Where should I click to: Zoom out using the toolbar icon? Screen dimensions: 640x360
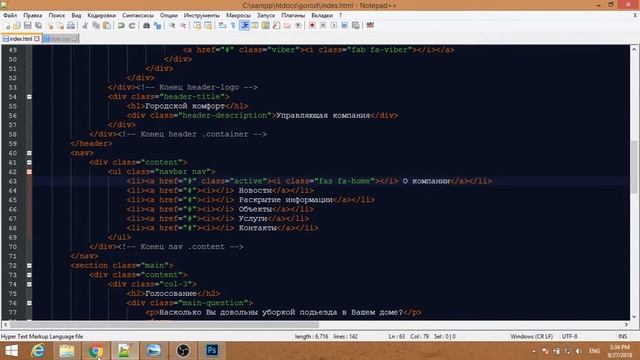[183, 25]
